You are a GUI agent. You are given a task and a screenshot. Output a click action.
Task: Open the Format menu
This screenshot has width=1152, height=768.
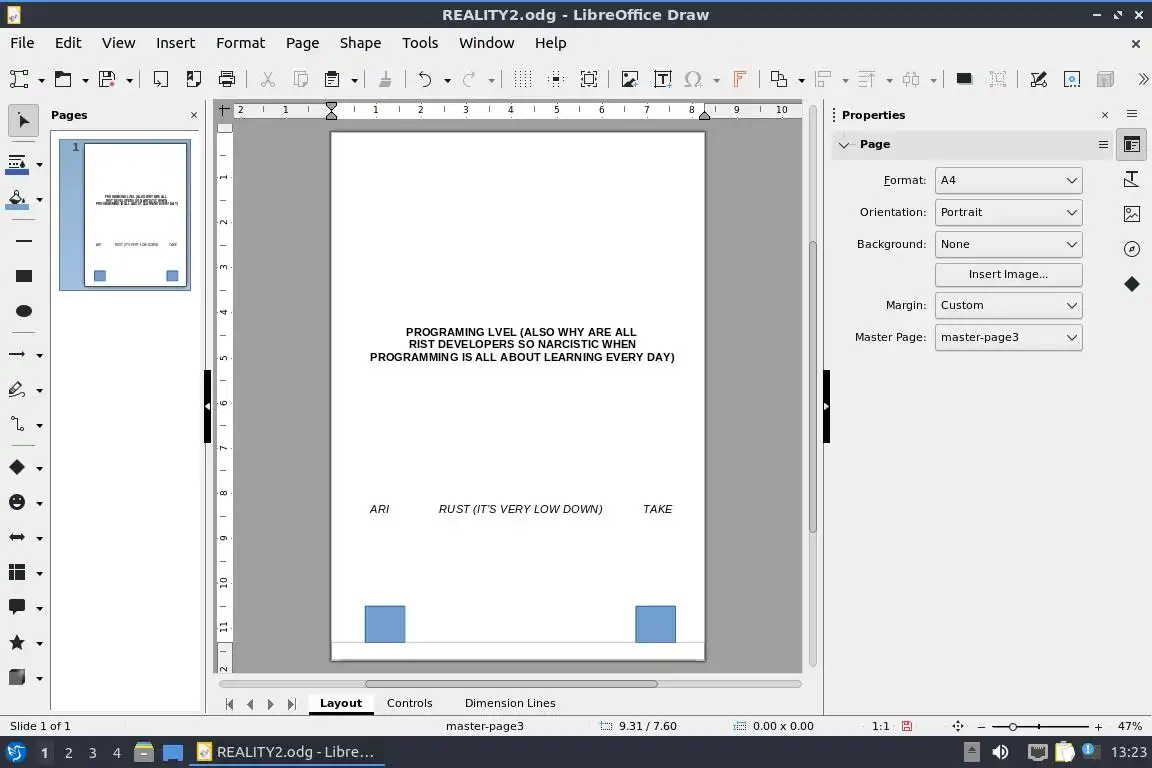tap(240, 43)
